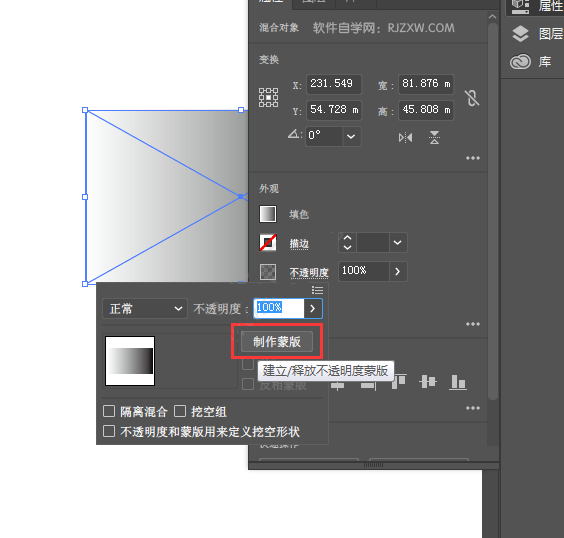Open the 图层 Layers panel
The image size is (564, 538).
pos(537,34)
